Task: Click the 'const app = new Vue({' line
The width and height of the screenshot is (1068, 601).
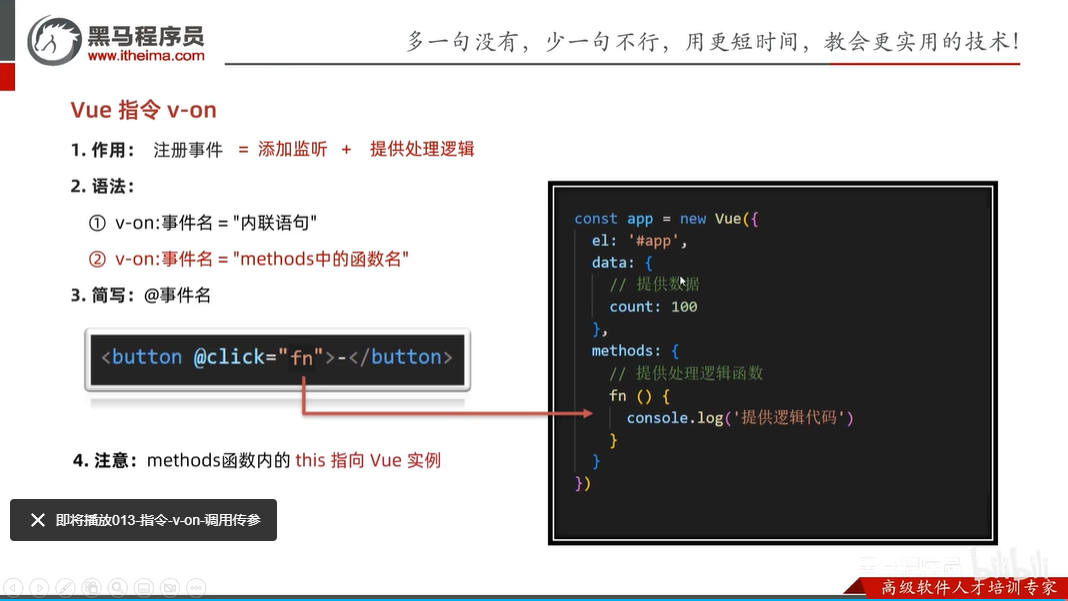Action: click(666, 219)
